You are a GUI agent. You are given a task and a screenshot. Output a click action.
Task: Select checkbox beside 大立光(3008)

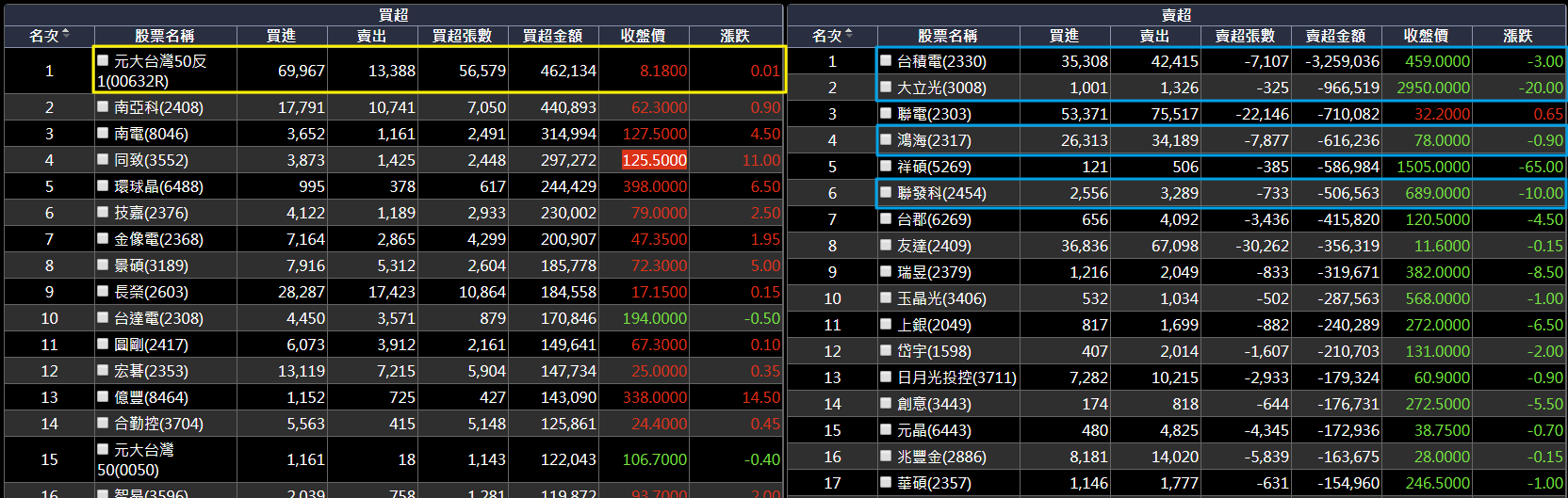point(886,87)
